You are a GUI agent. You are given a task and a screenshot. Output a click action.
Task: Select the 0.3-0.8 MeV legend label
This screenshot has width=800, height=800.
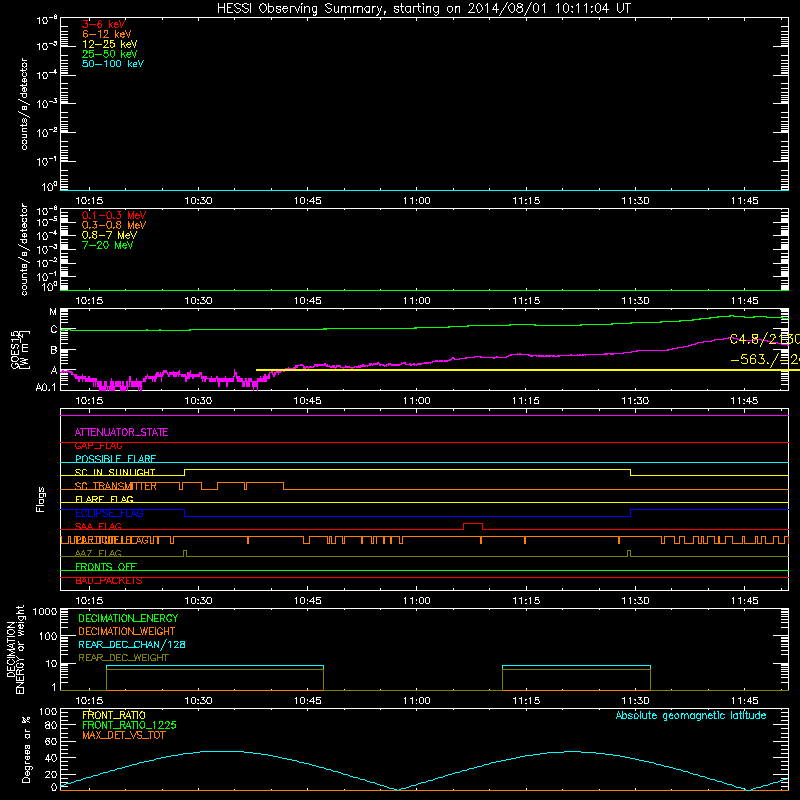[114, 225]
